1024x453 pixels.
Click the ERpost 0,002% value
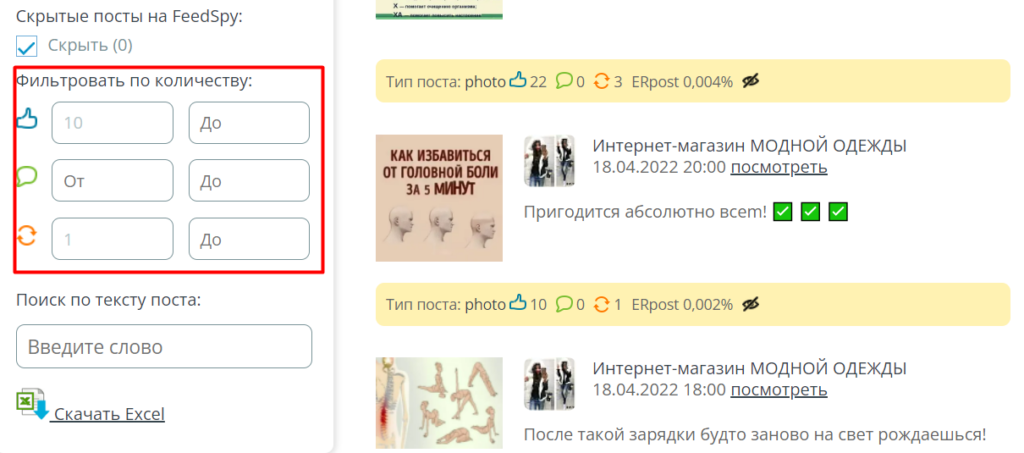(x=682, y=304)
